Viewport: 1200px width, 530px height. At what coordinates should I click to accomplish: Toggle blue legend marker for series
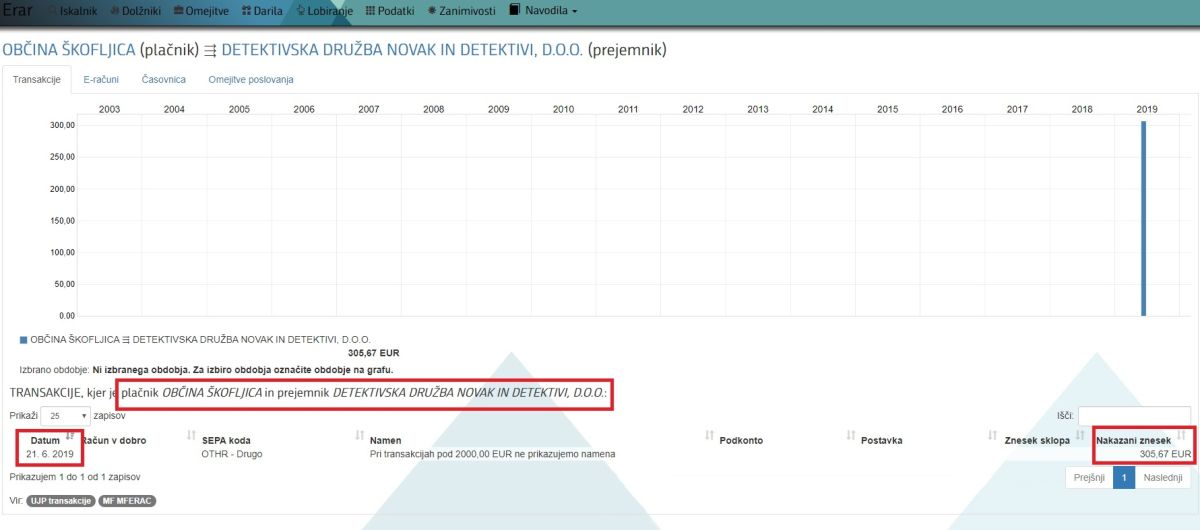pos(23,340)
